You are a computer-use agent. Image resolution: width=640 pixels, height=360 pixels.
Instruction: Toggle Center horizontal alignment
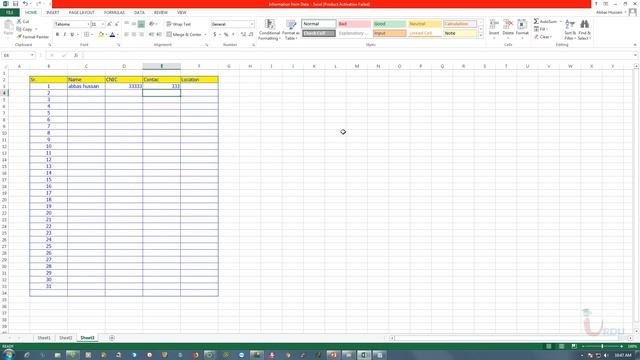[x=134, y=35]
